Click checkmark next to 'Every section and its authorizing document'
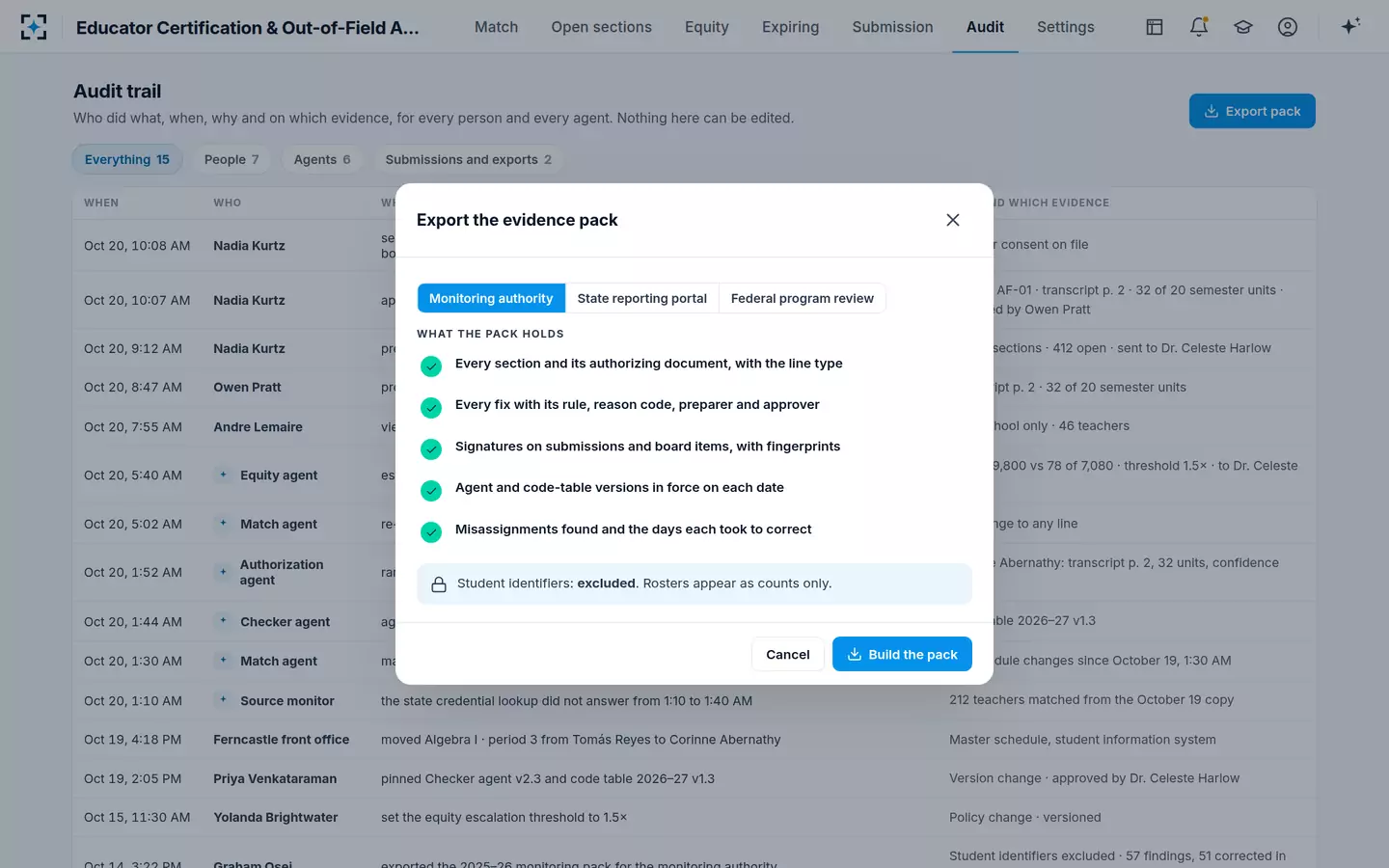Screen dimensions: 1389x868 tap(431, 366)
